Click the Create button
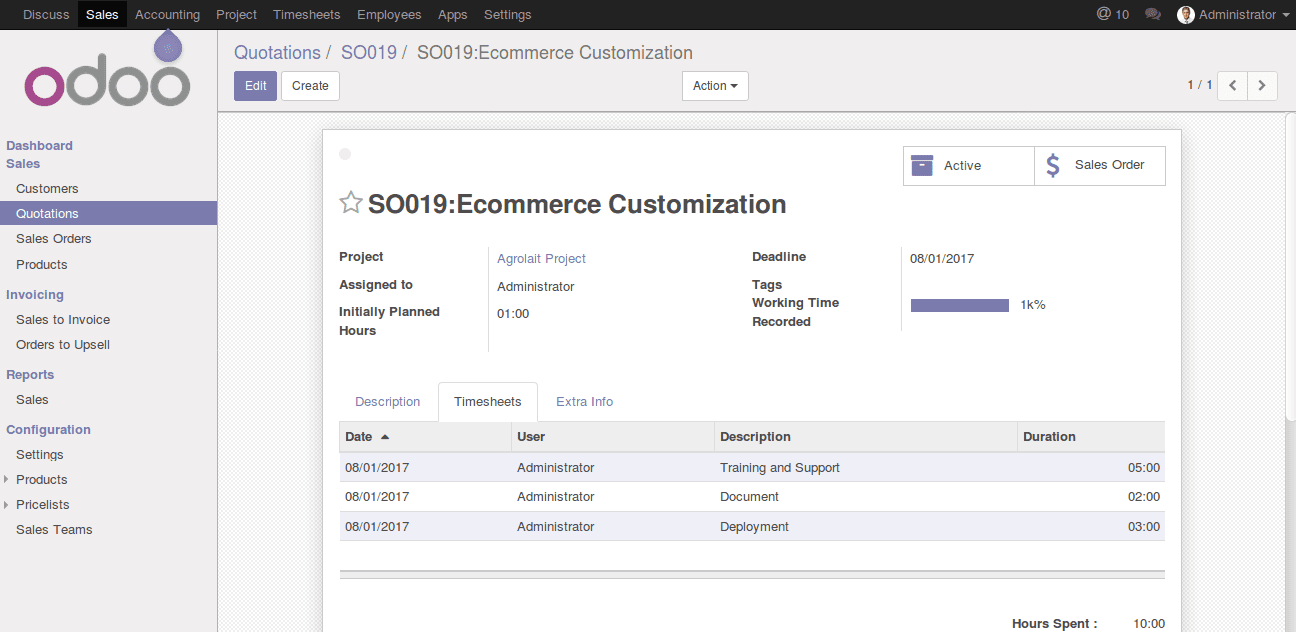Screen dimensions: 1296x632 (310, 86)
